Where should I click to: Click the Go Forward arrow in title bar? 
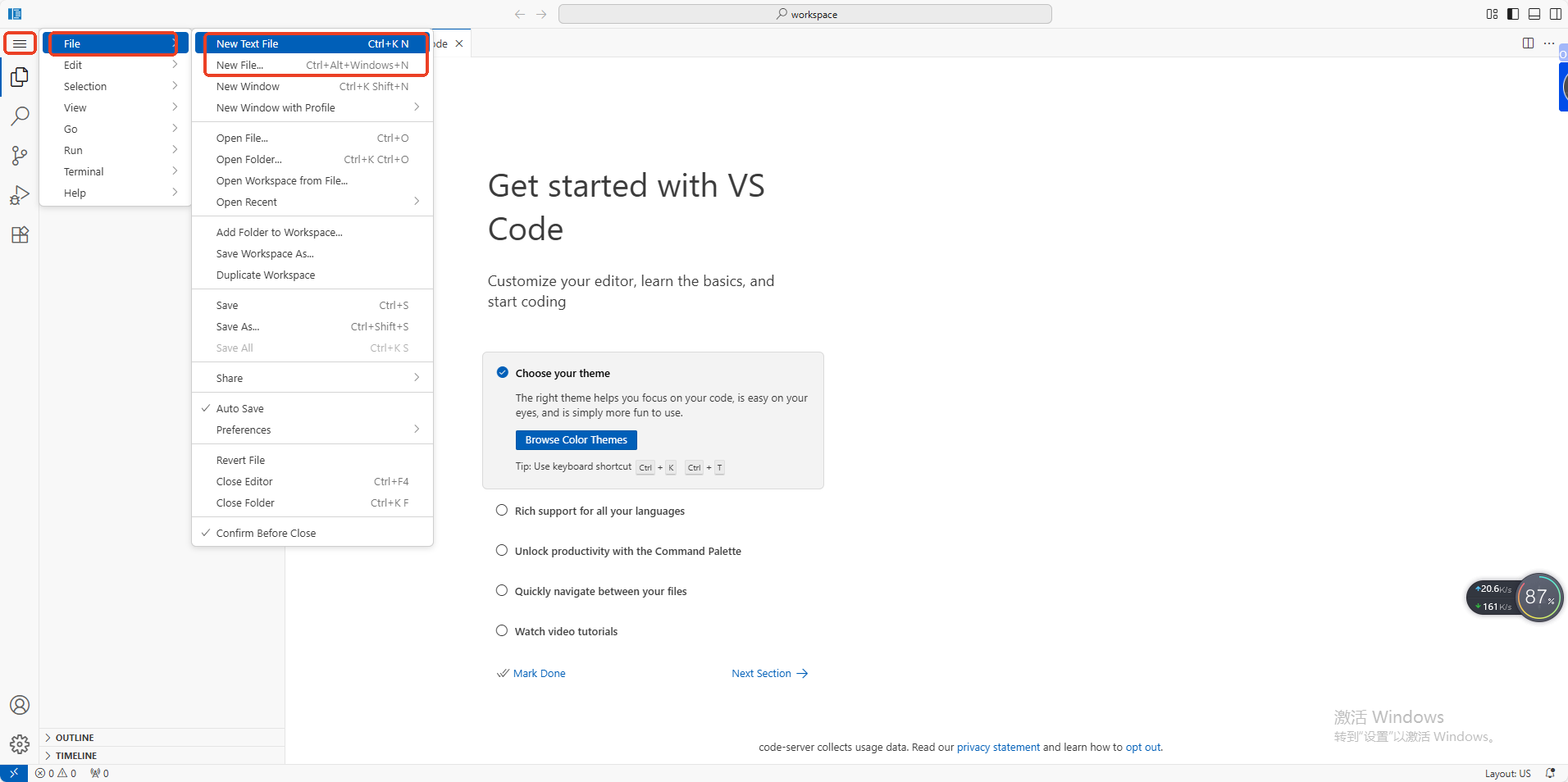pyautogui.click(x=541, y=14)
